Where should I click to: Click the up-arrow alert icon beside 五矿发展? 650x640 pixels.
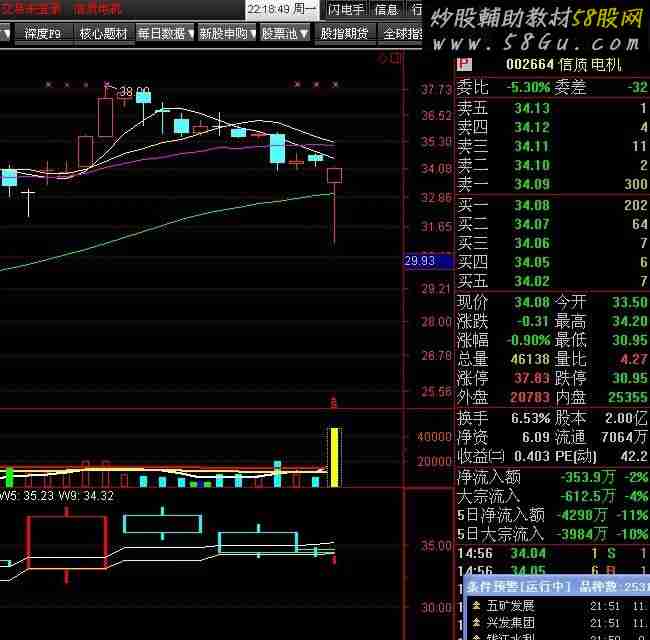tap(476, 606)
